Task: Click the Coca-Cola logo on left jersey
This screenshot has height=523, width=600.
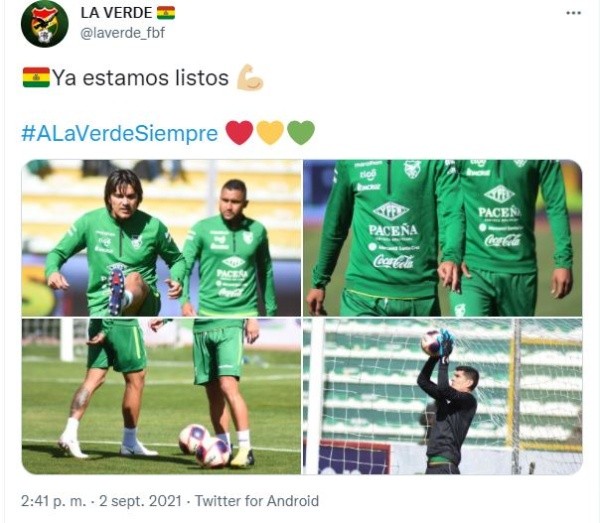Action: coord(393,262)
